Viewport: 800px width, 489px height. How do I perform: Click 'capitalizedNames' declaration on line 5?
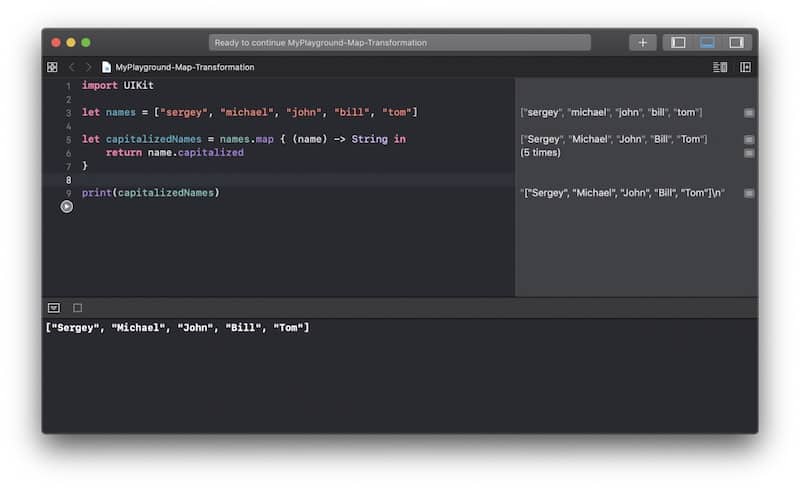[x=154, y=139]
